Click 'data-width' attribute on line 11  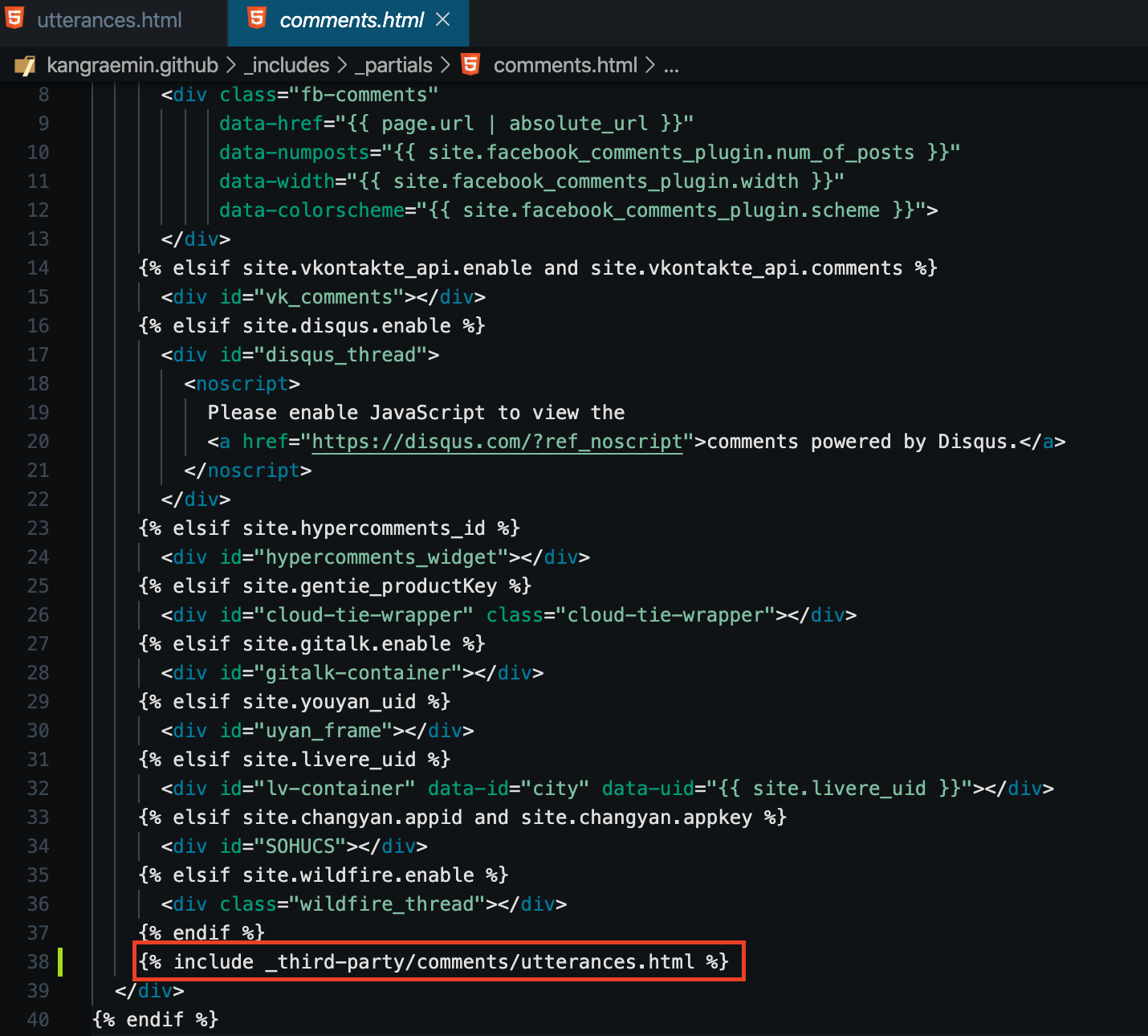coord(277,182)
